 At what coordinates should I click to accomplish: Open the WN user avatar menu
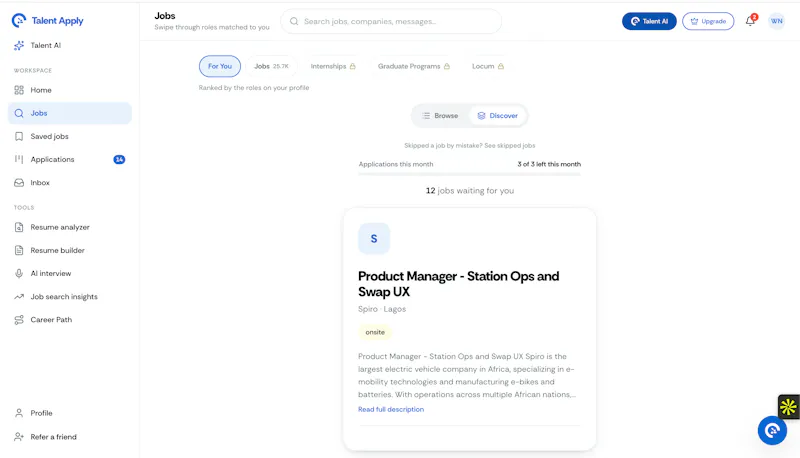coord(777,21)
